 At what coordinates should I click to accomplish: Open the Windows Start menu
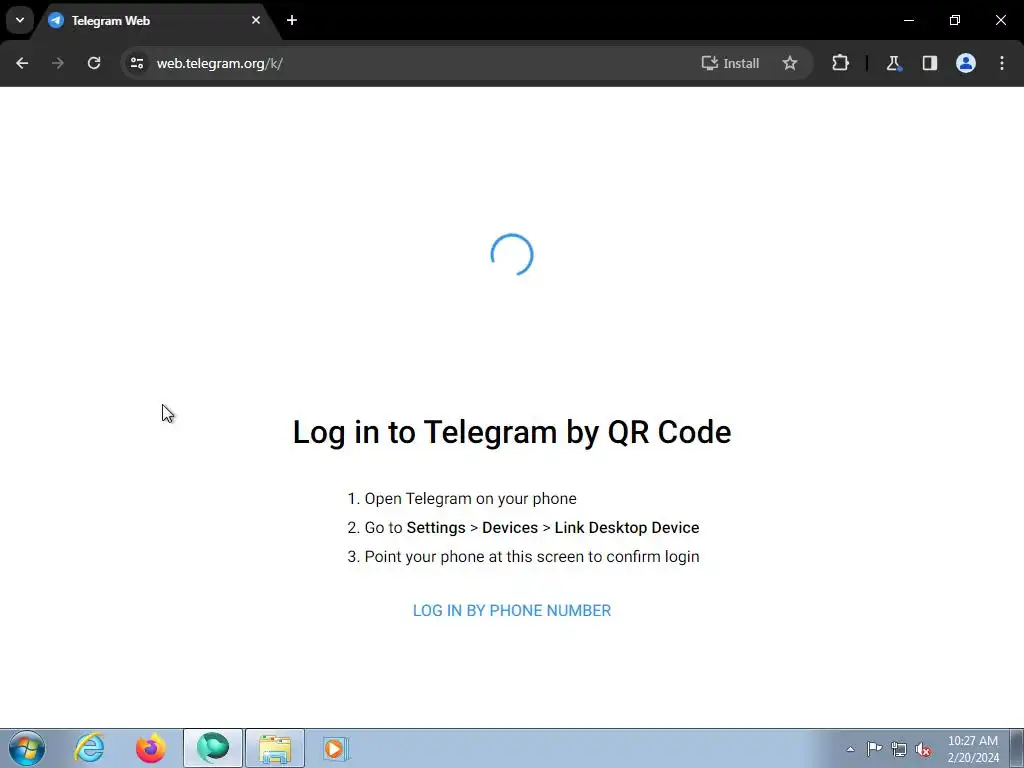pos(27,748)
